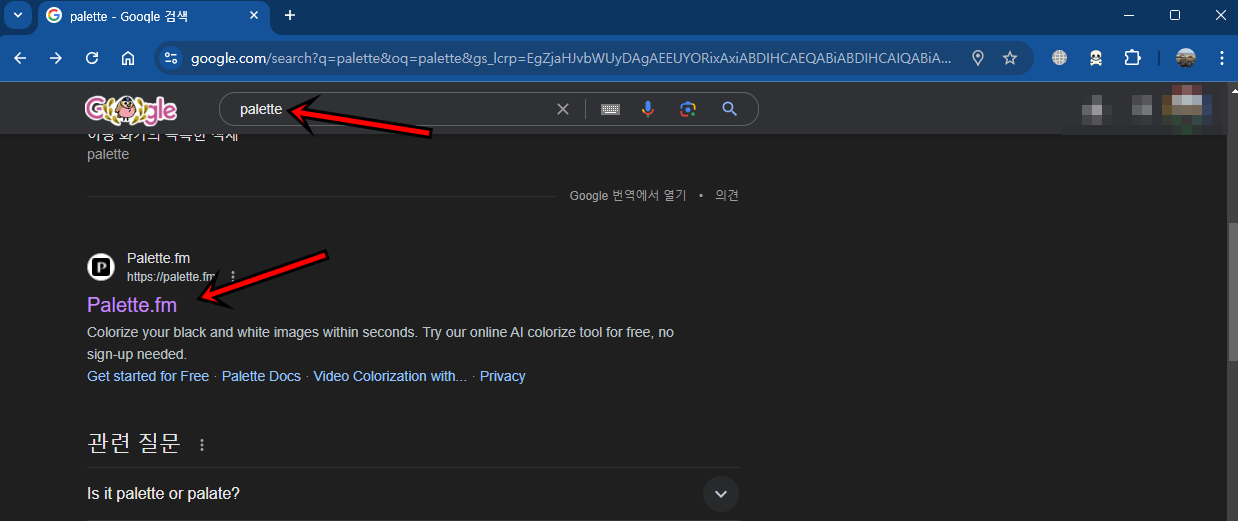Open more options for Palette.fm result
Screen dimensions: 1238x521
pyautogui.click(x=233, y=276)
